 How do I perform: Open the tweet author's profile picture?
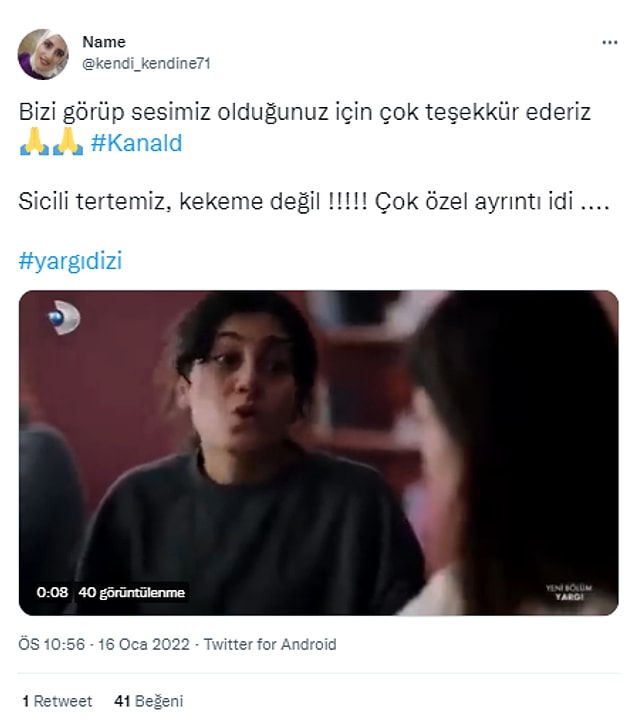tap(43, 54)
